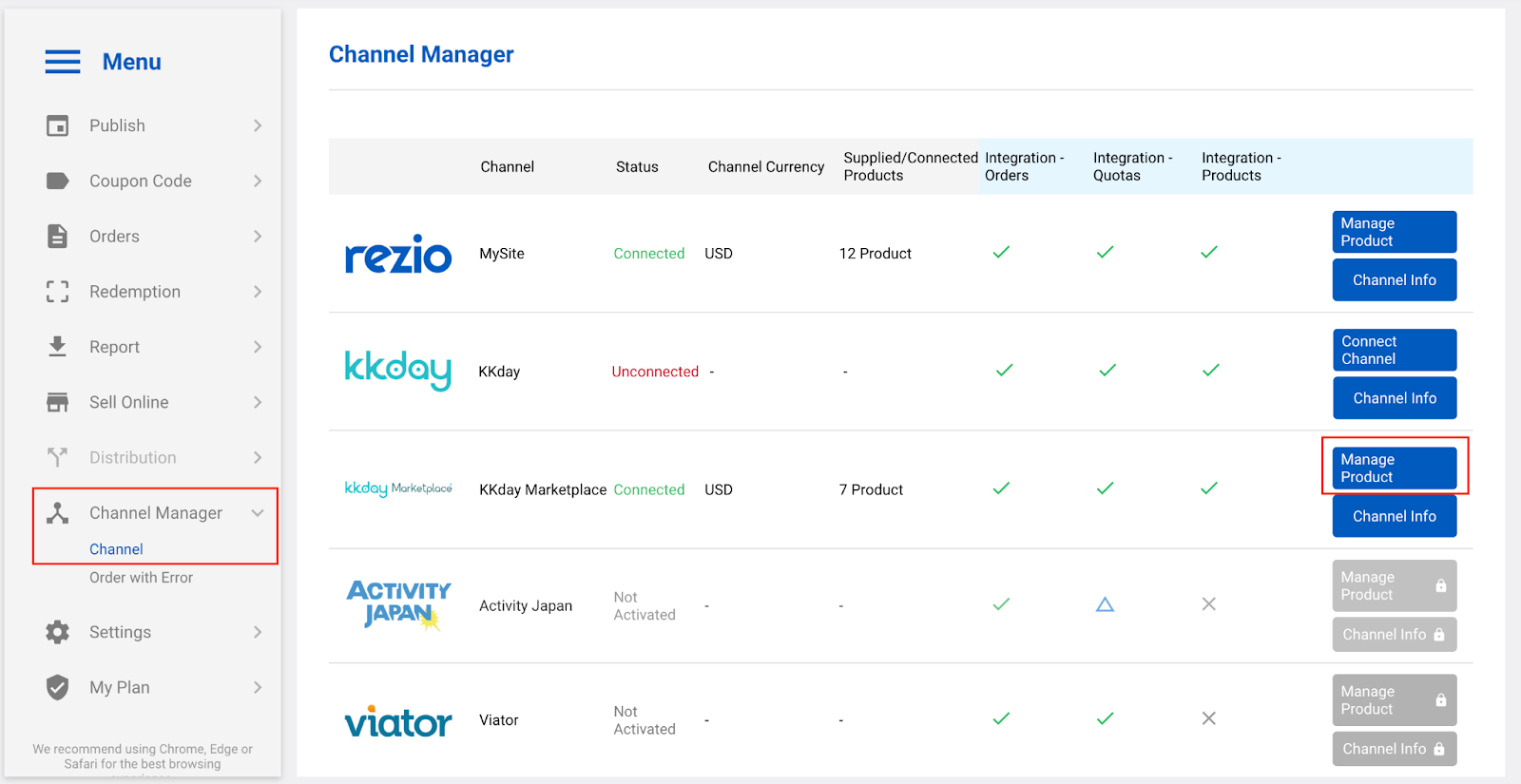Click Viator integration products cross icon
The image size is (1521, 784).
coord(1209,718)
